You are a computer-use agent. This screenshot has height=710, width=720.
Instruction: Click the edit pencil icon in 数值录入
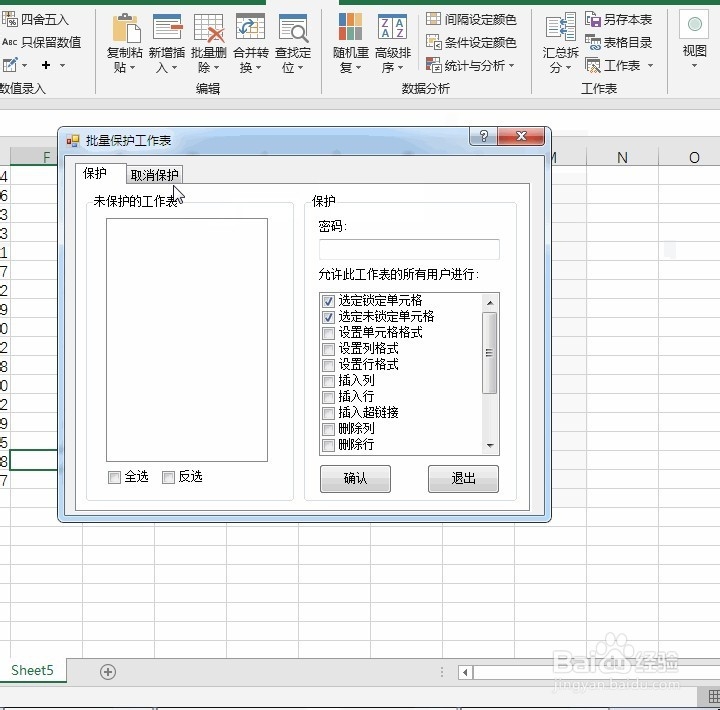point(10,65)
